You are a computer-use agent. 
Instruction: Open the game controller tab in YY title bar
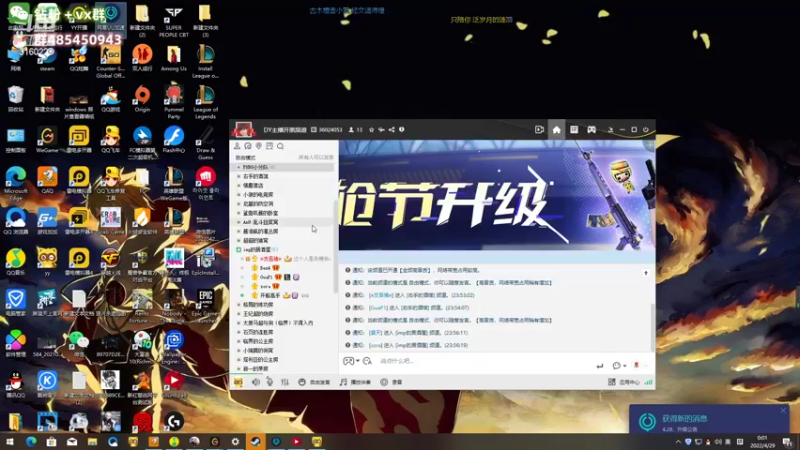click(591, 130)
